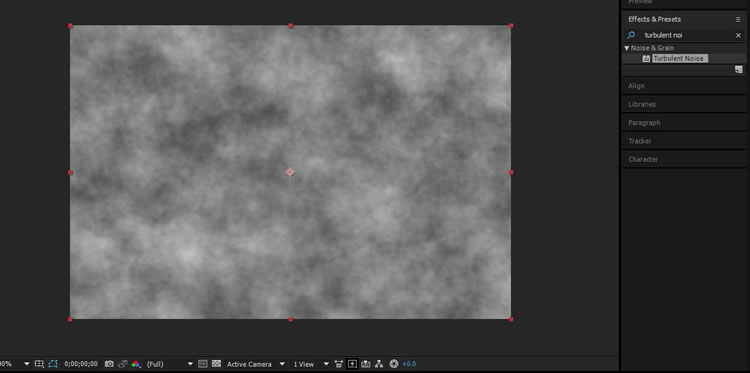Click the Reset Exposure aperture icon
This screenshot has height=373, width=750.
tap(394, 364)
